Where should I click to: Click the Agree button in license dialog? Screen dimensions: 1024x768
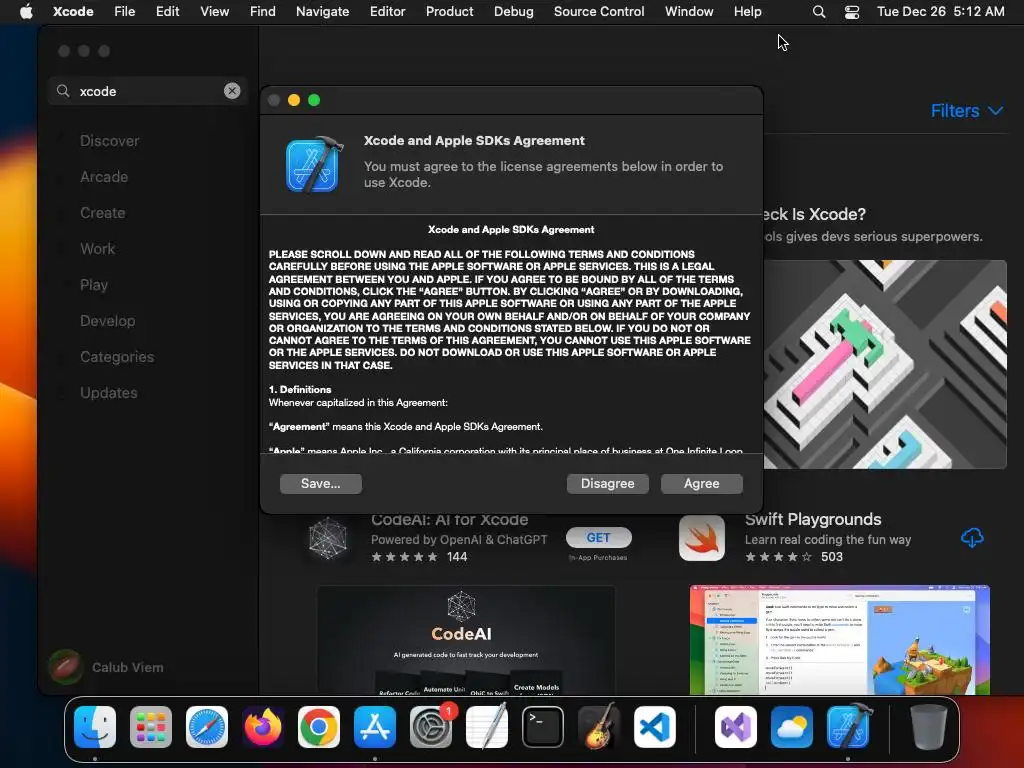click(701, 483)
